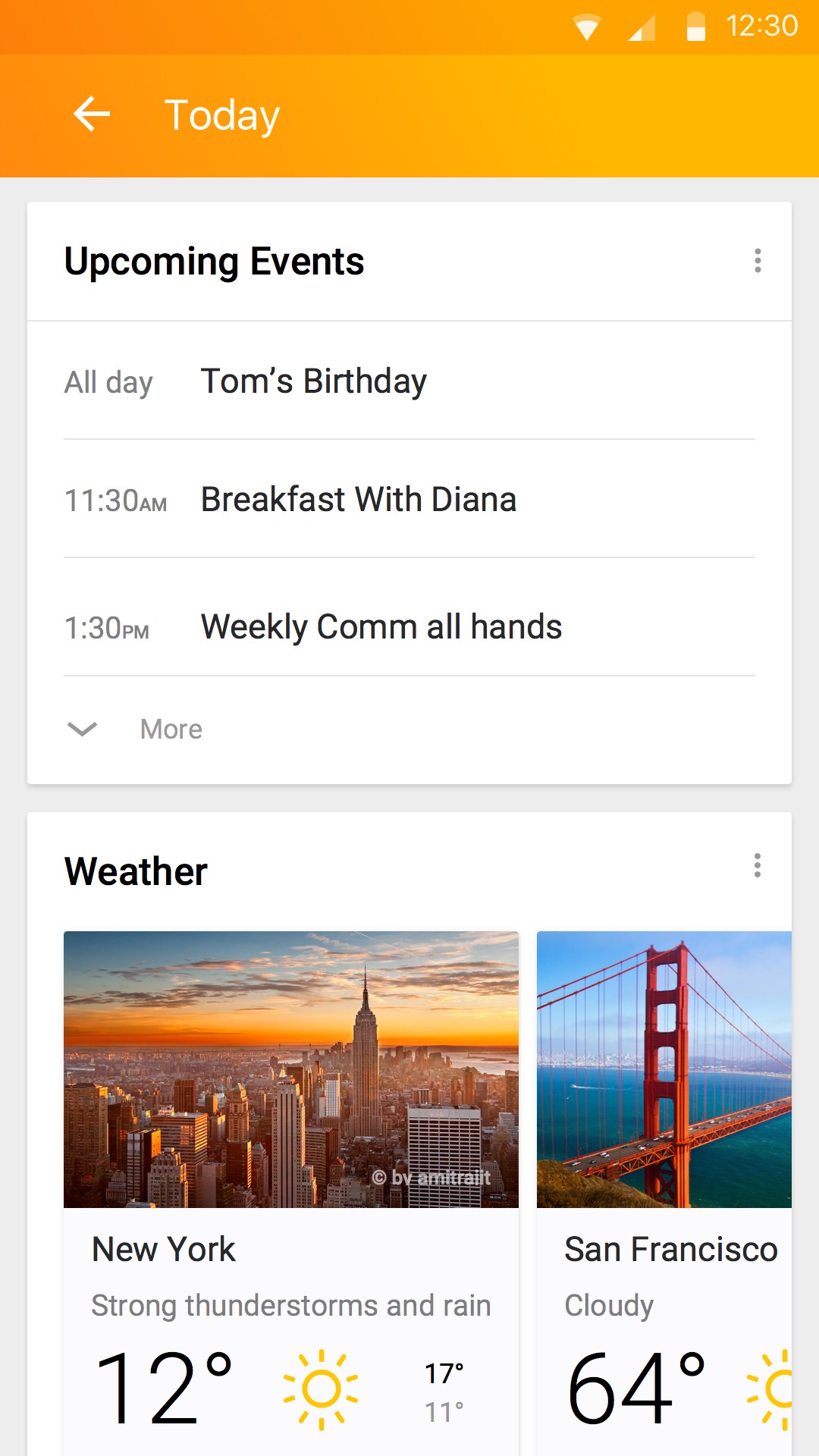Viewport: 819px width, 1456px height.
Task: Open Upcoming Events overflow menu
Action: 757,261
